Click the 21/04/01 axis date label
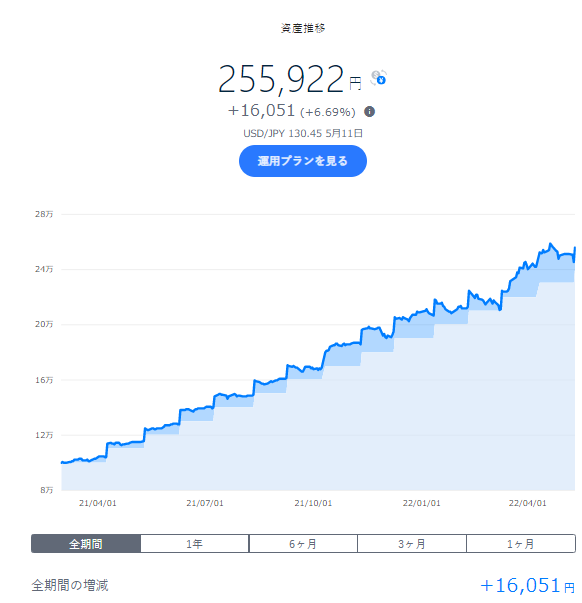Viewport: 582px width, 603px height. click(98, 503)
